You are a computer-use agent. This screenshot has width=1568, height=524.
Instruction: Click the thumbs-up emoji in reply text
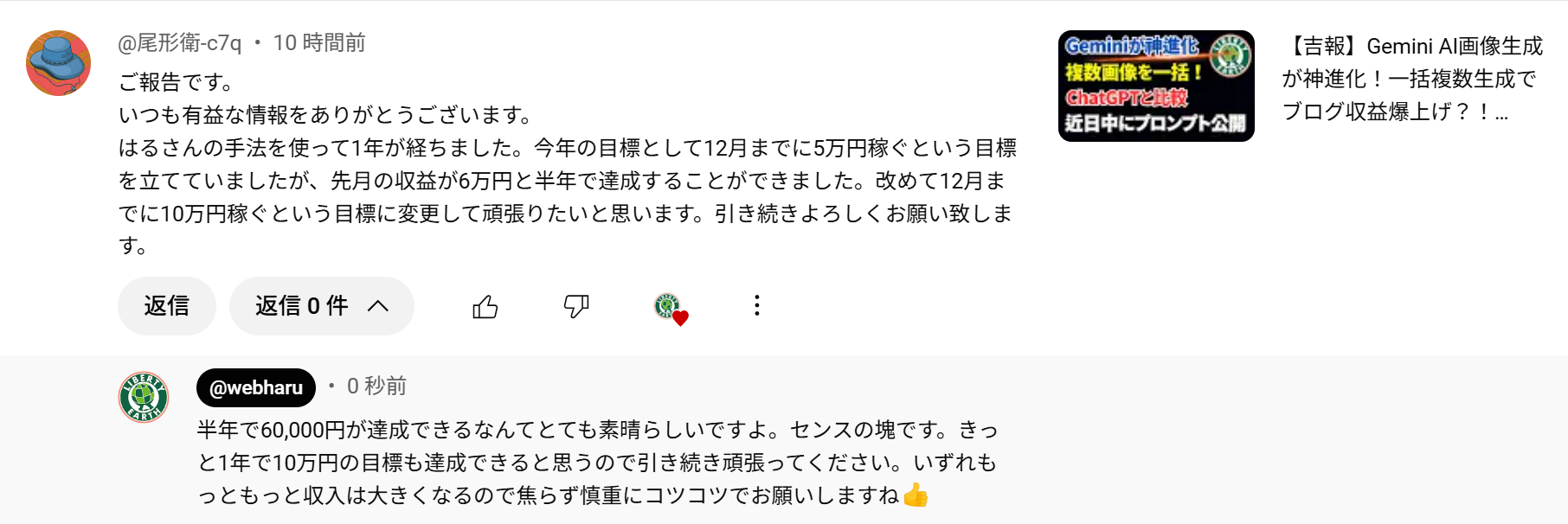916,495
